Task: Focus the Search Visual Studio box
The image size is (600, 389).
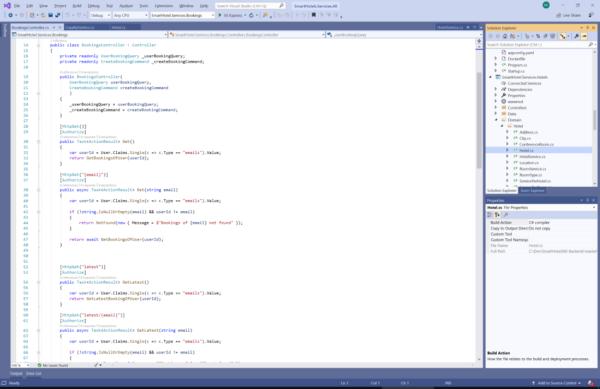Action: tap(250, 6)
